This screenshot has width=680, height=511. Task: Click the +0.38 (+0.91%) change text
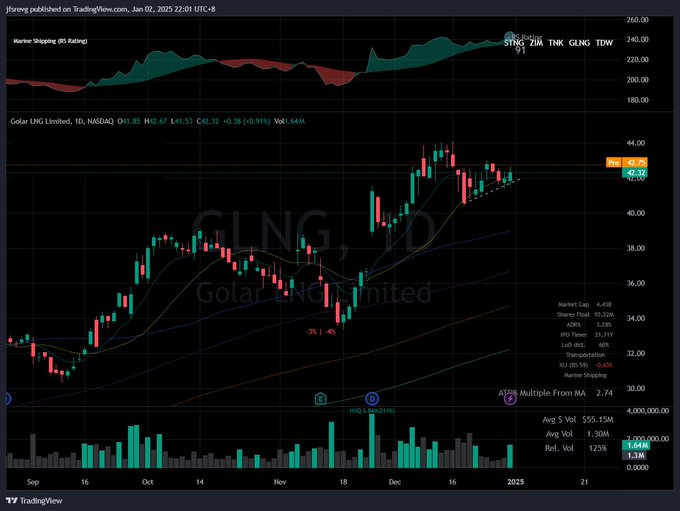click(x=246, y=121)
